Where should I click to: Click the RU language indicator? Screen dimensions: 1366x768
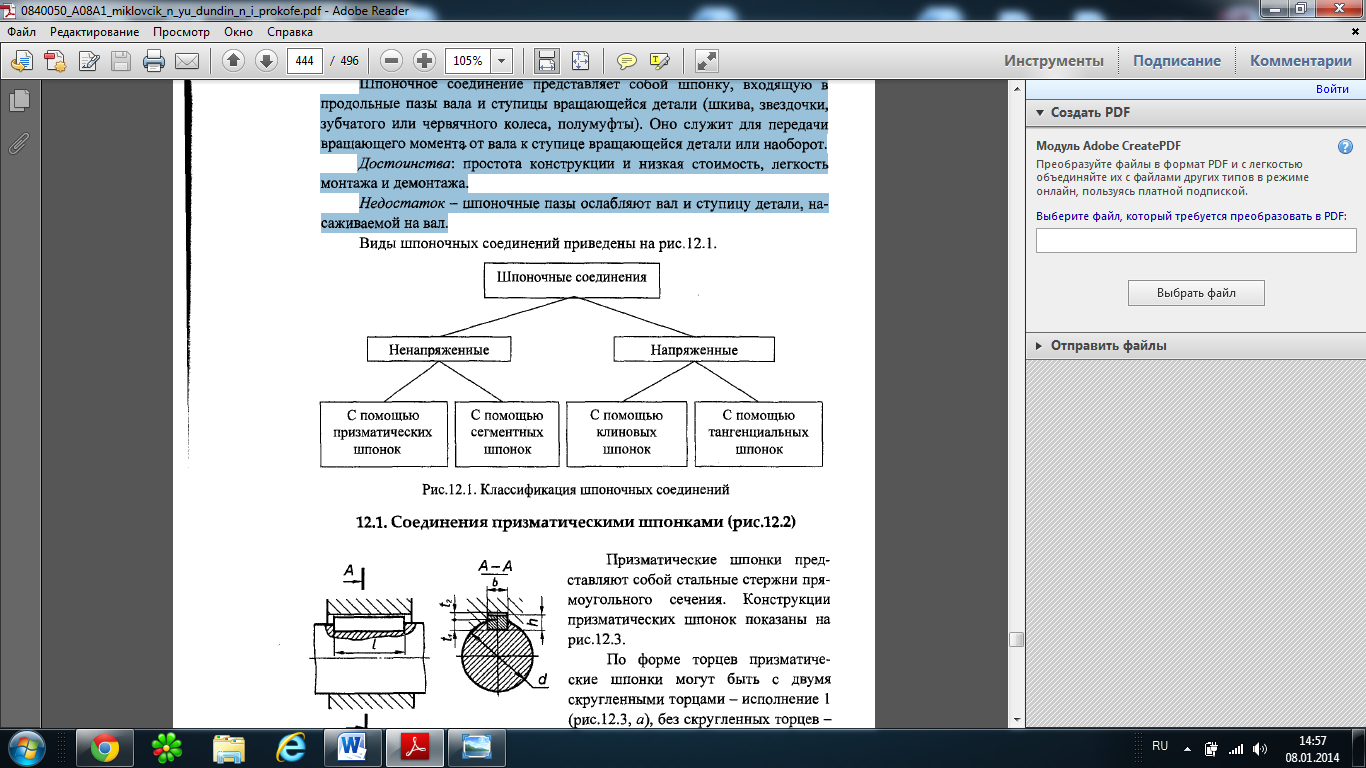1160,746
